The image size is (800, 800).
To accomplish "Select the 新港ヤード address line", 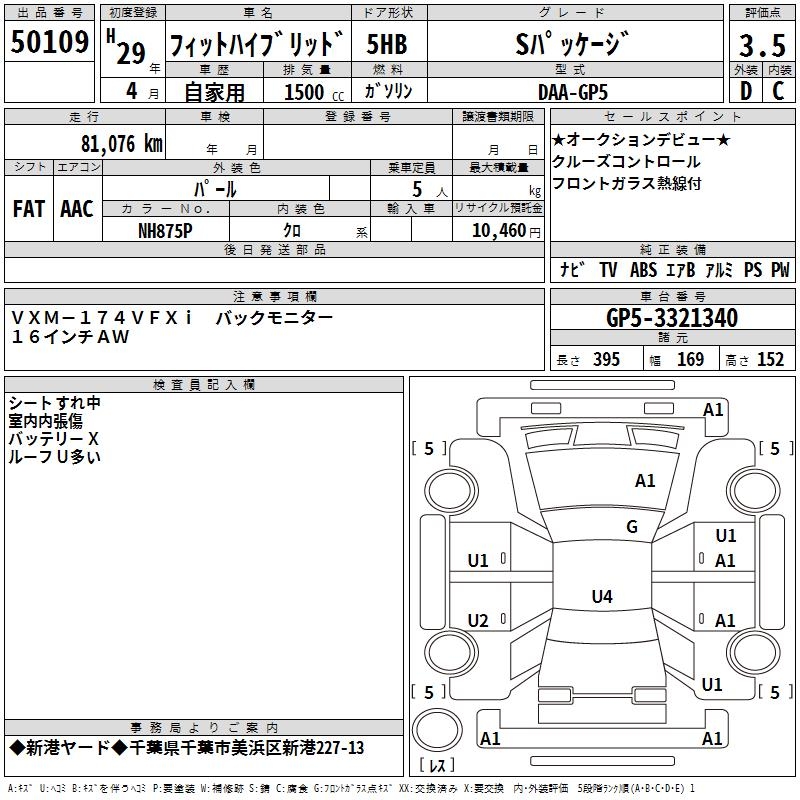I will point(187,748).
